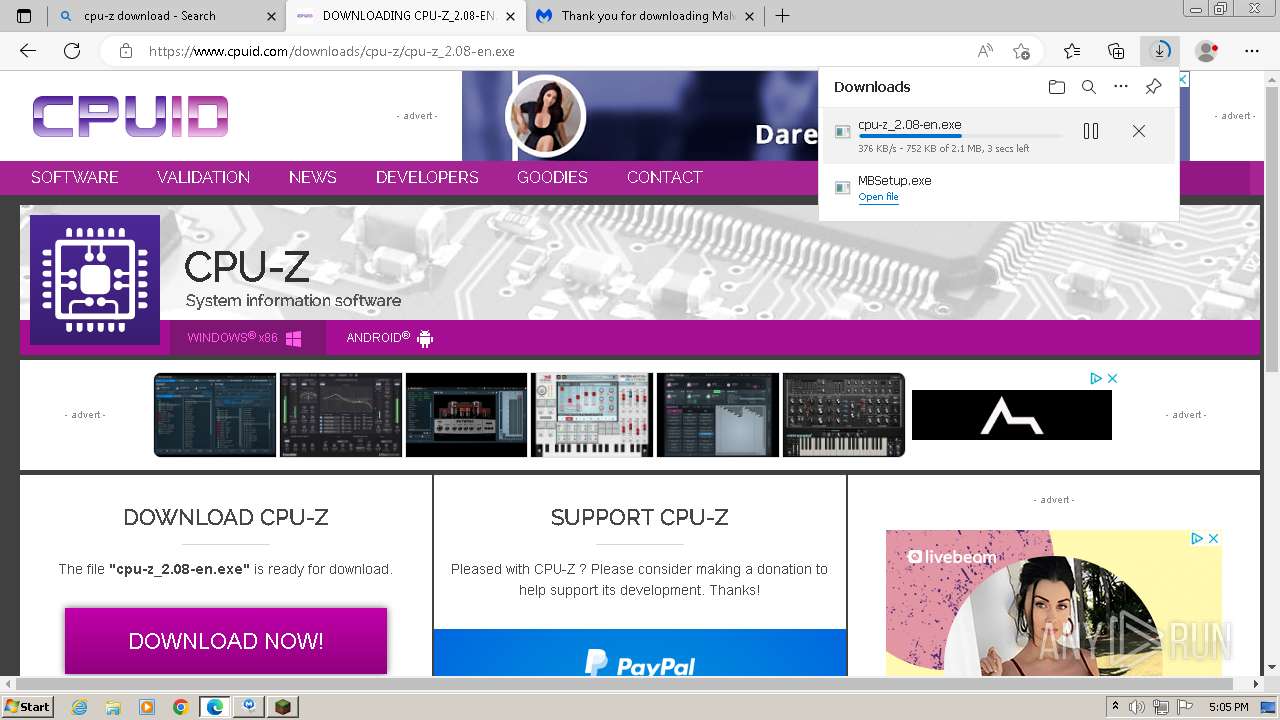The image size is (1280, 720).
Task: Select the cpu-z_2.08-en.exe file name in Downloads
Action: point(910,125)
